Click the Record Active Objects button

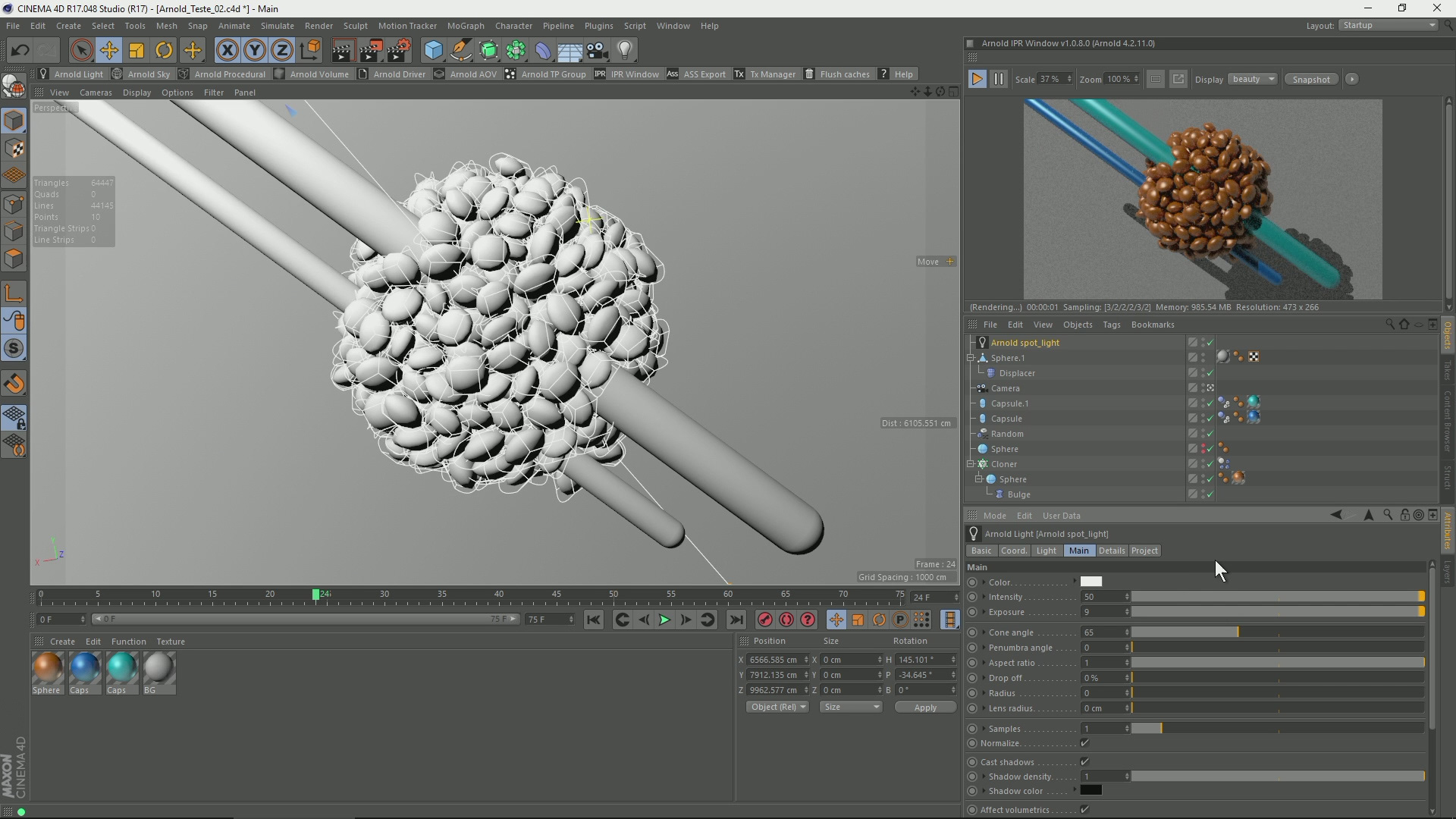coord(764,620)
